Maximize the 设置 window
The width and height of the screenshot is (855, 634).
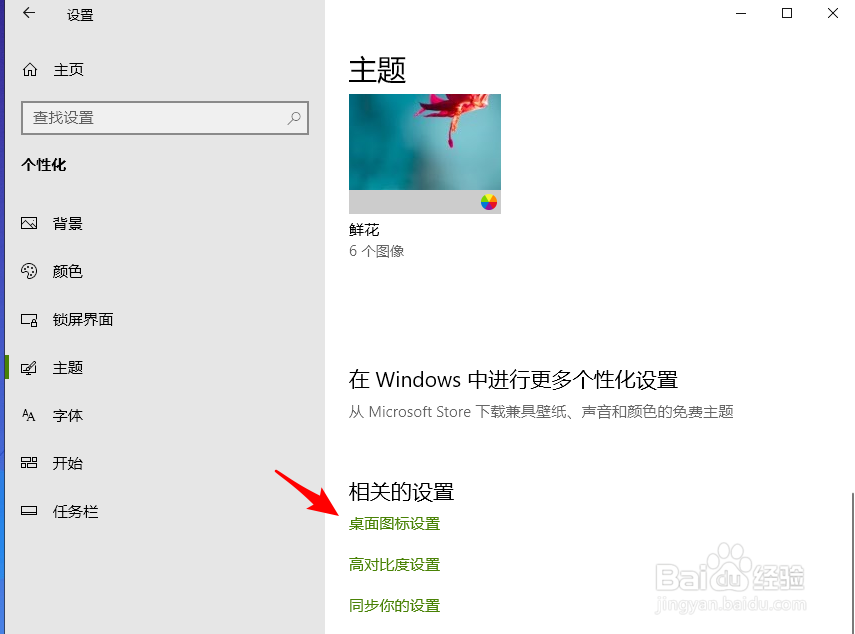(x=786, y=13)
